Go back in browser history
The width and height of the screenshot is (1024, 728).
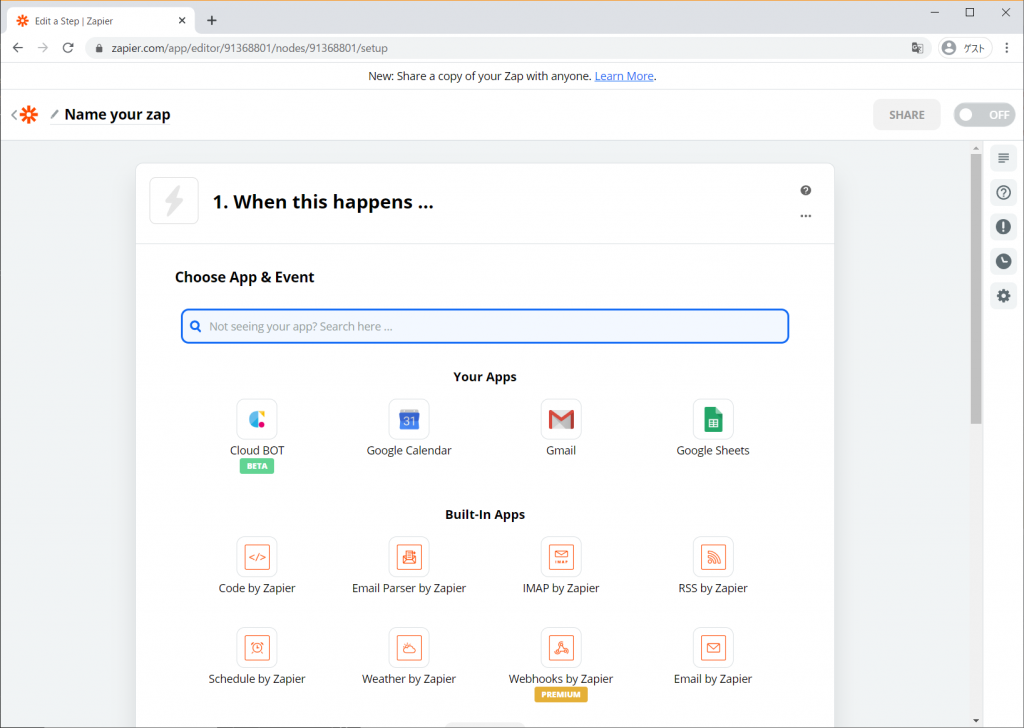point(18,48)
